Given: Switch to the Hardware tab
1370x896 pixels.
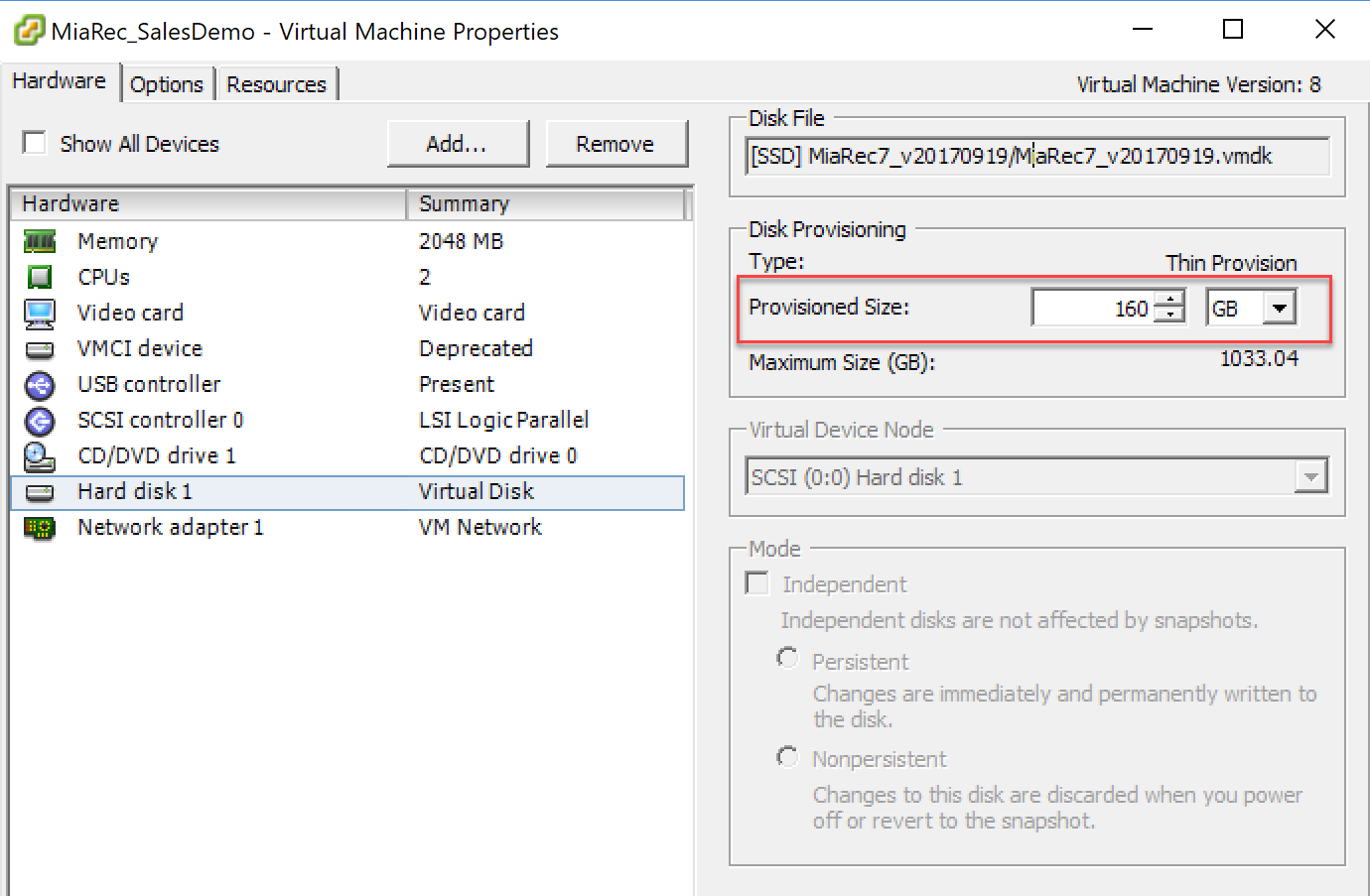Looking at the screenshot, I should pyautogui.click(x=60, y=81).
